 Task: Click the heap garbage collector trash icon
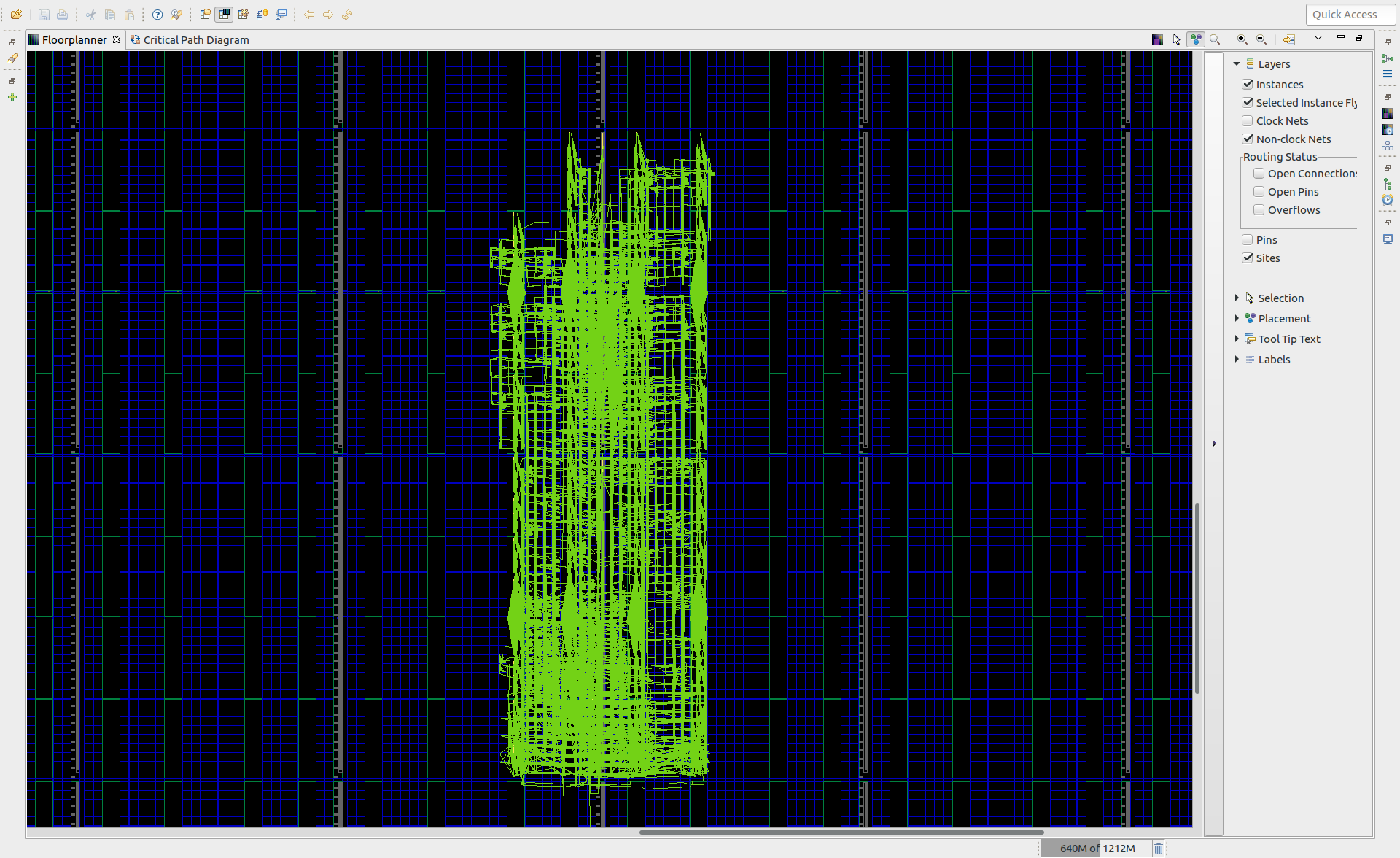point(1159,849)
